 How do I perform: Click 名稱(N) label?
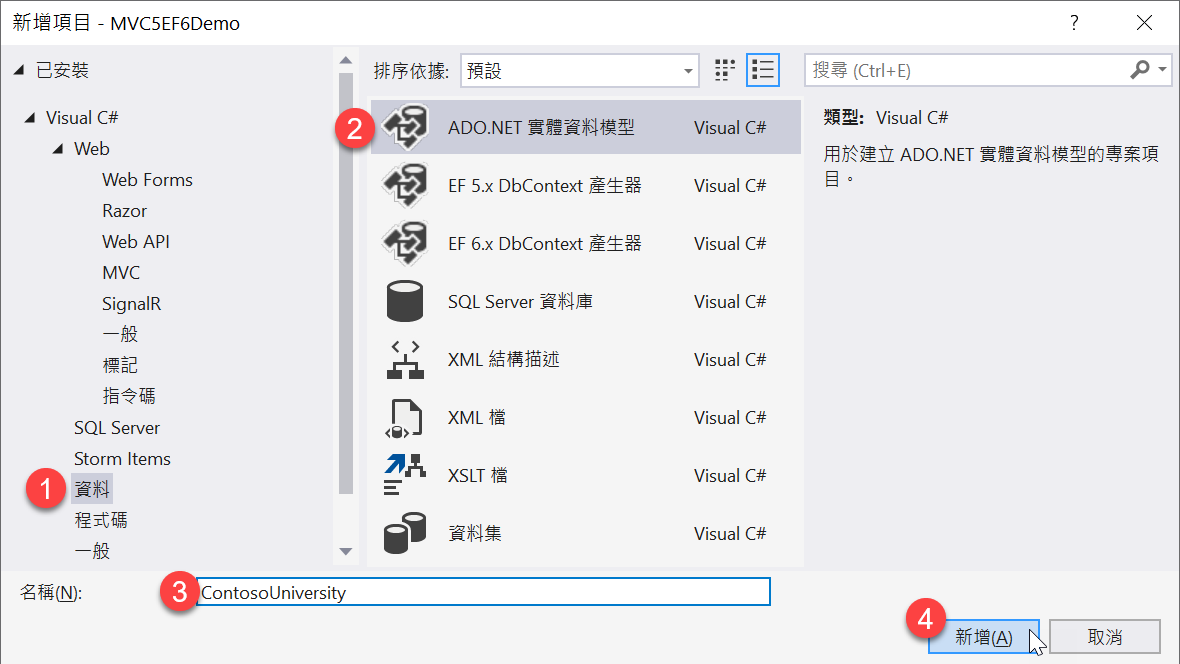point(51,592)
